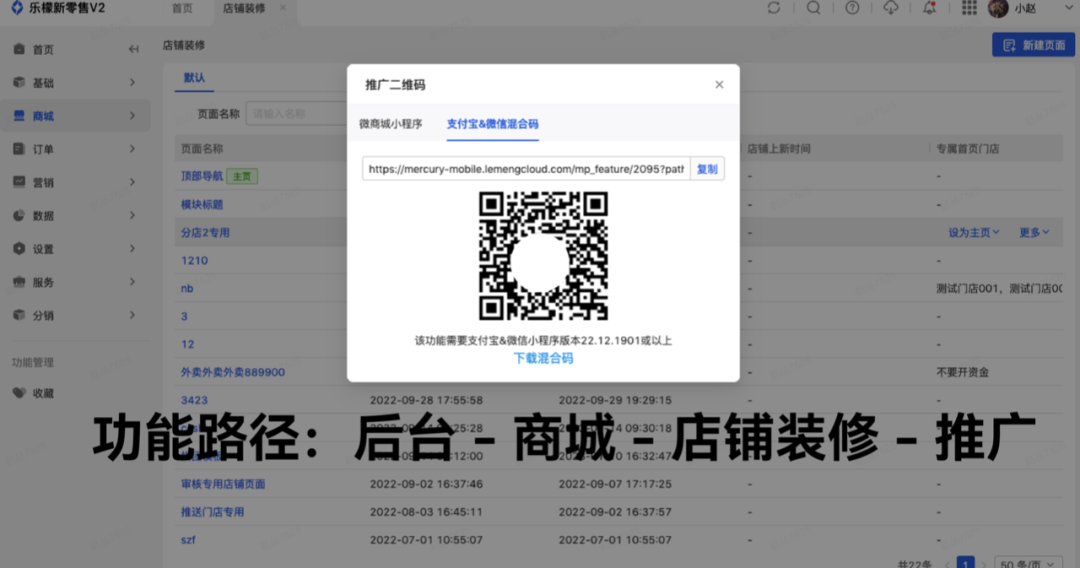This screenshot has height=568, width=1080.
Task: Open the 分店2专用 page link
Action: 205,233
